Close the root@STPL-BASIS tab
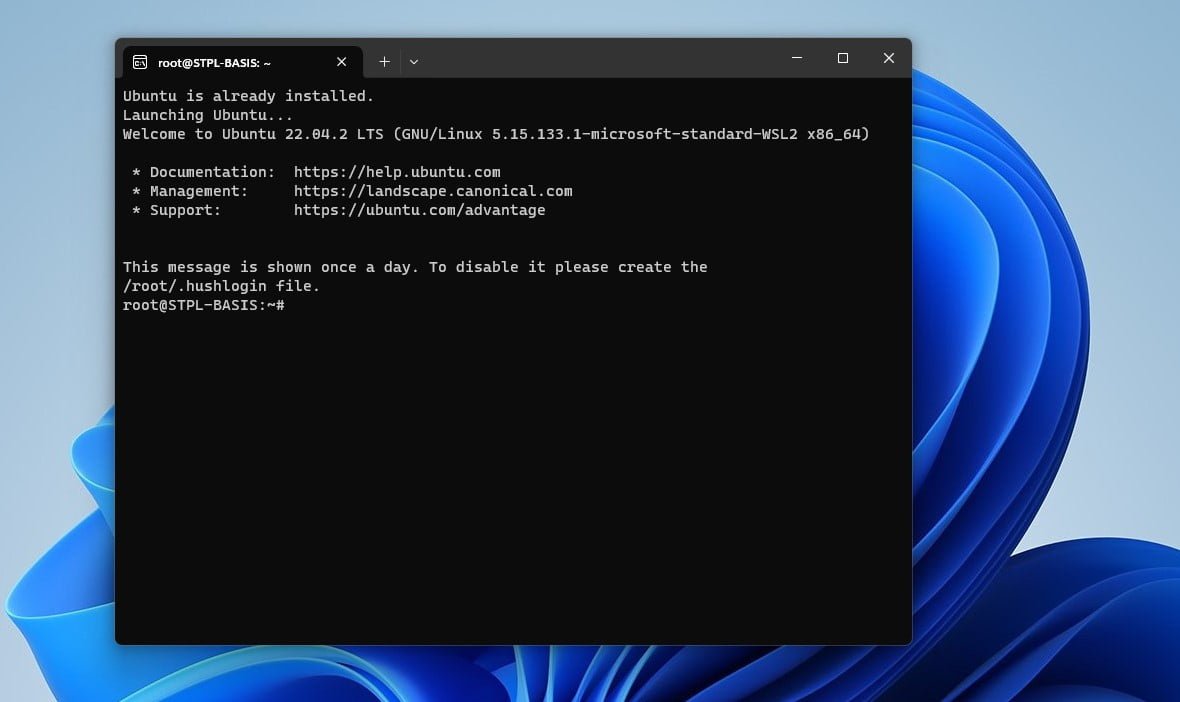Screen dimensions: 1180x702 point(342,62)
